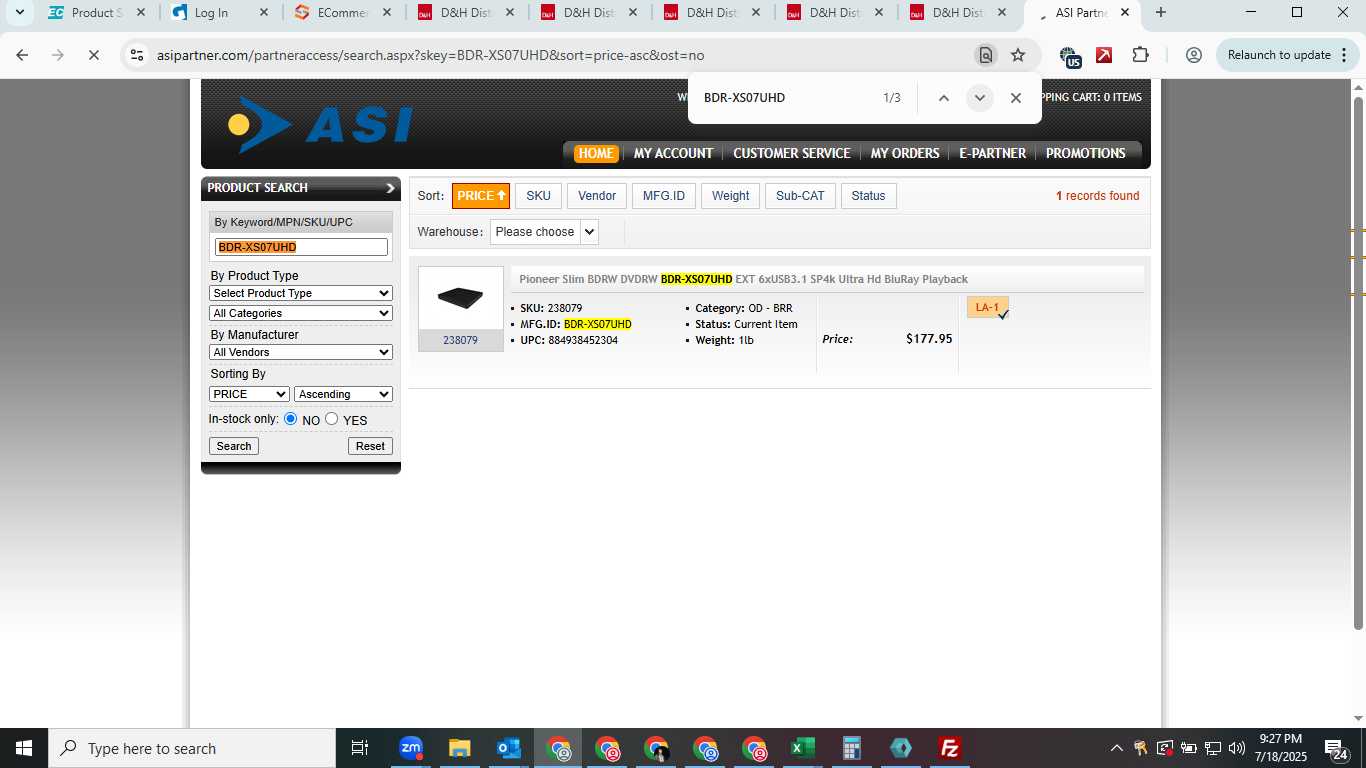1366x768 pixels.
Task: Open the Select Product Type dropdown
Action: [301, 293]
